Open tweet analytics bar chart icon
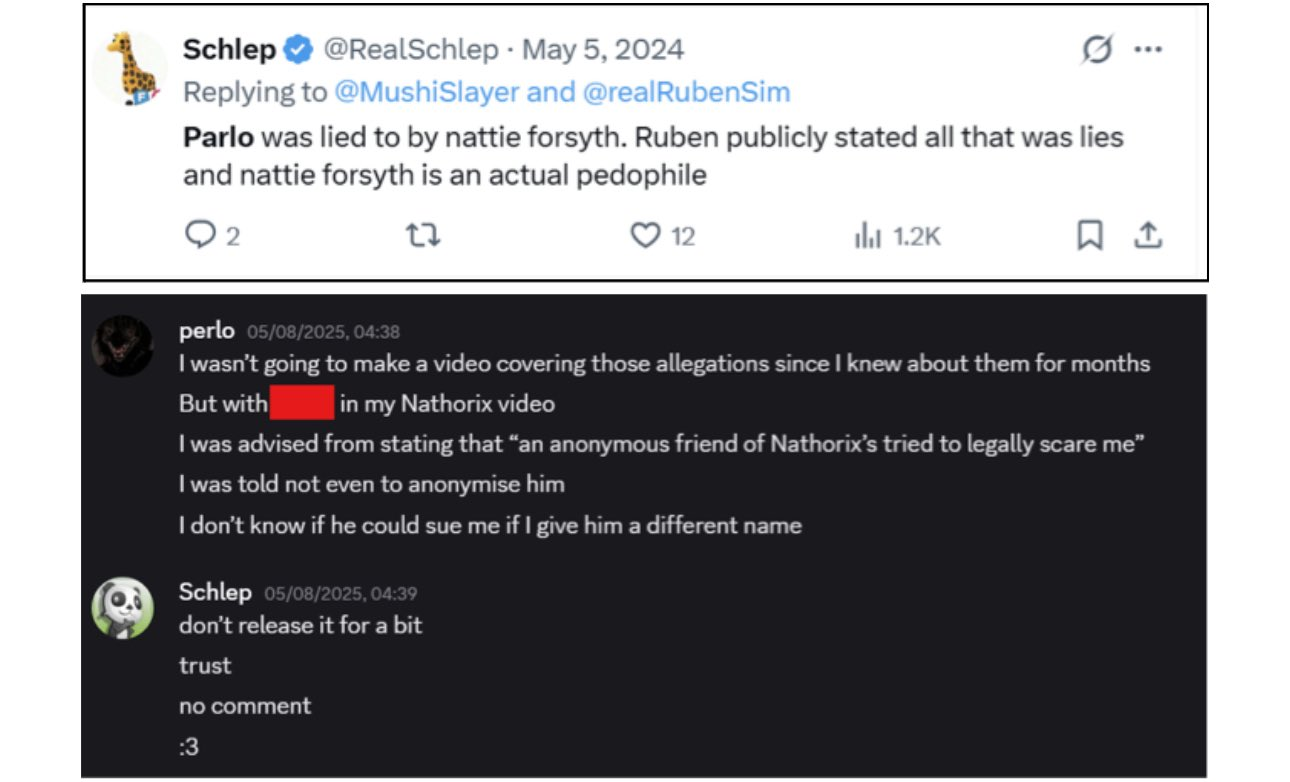The width and height of the screenshot is (1290, 782). click(867, 236)
